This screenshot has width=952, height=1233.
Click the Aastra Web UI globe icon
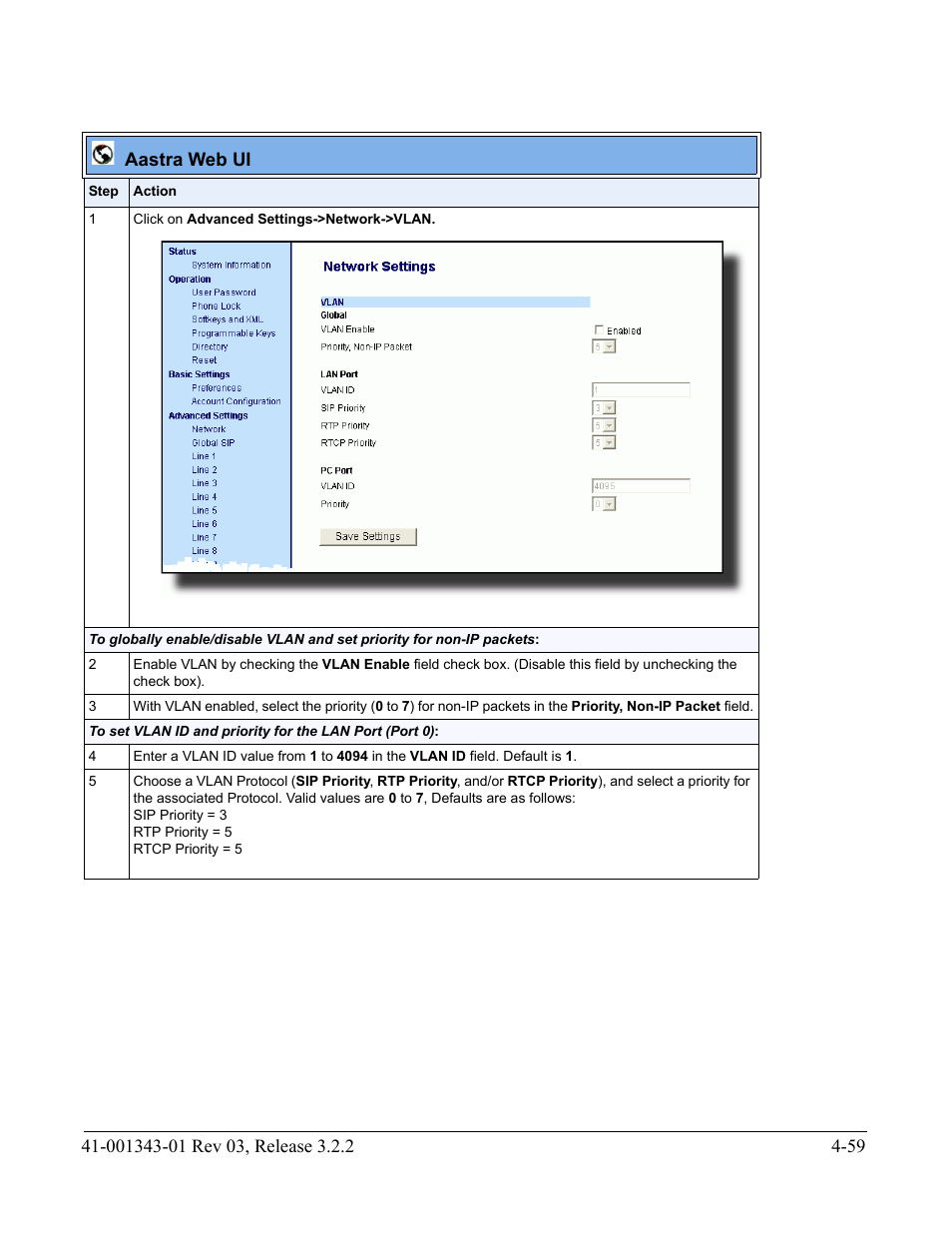coord(103,154)
